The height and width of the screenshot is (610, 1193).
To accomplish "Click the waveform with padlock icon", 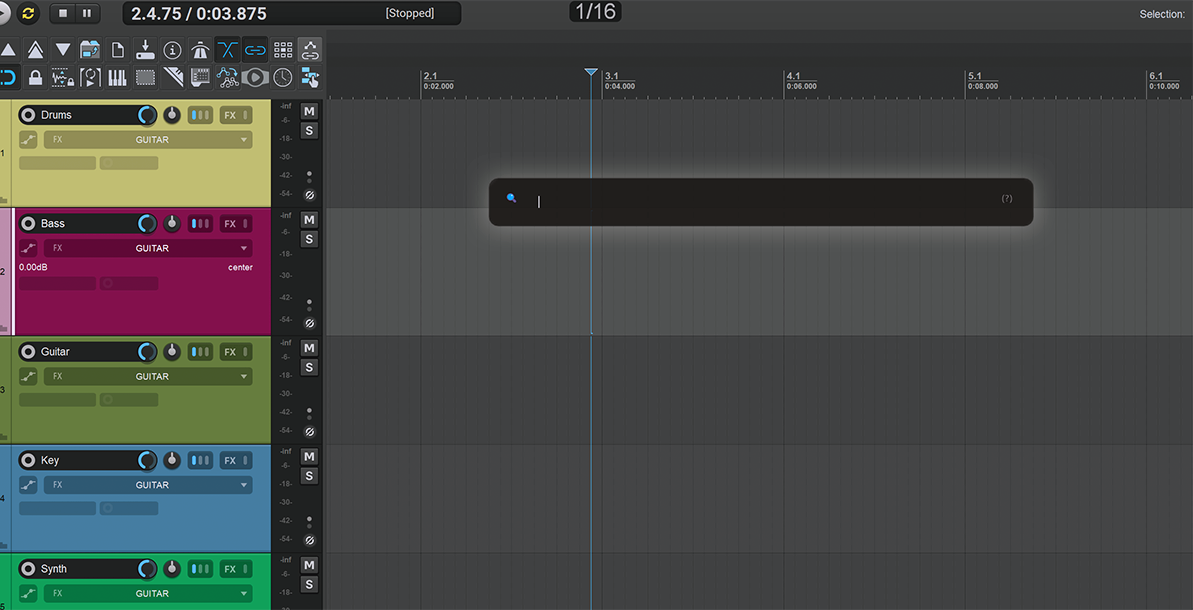I will [62, 77].
